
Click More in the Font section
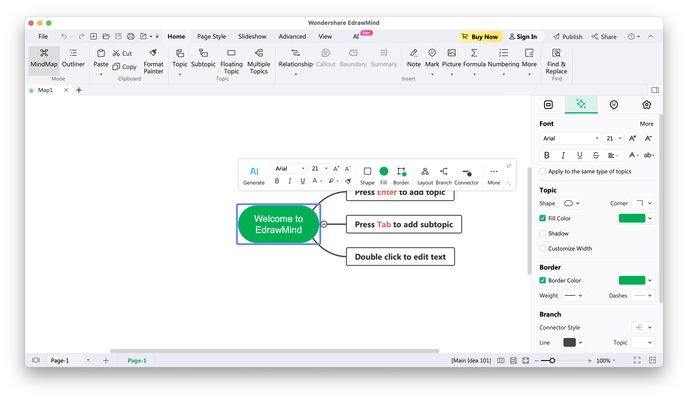tap(646, 124)
